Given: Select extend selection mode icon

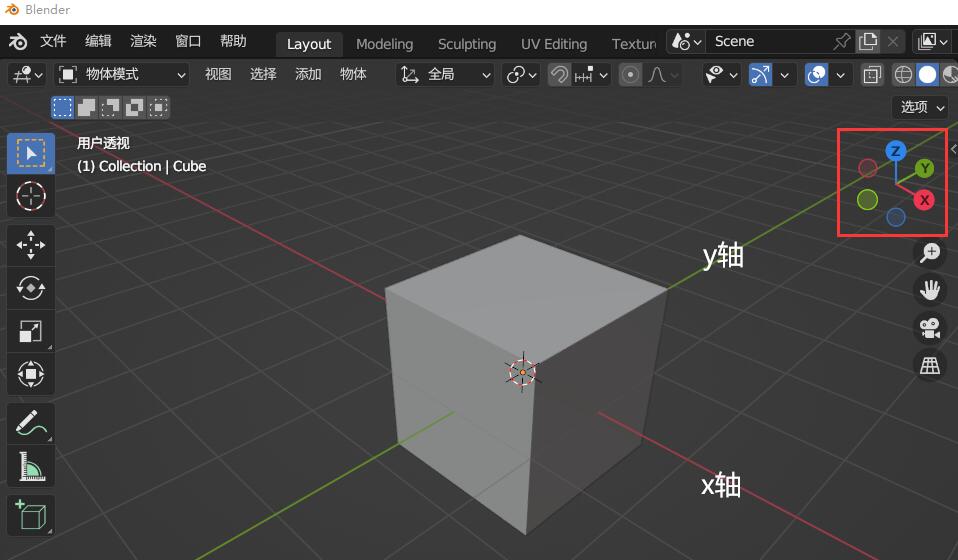Looking at the screenshot, I should pyautogui.click(x=86, y=107).
